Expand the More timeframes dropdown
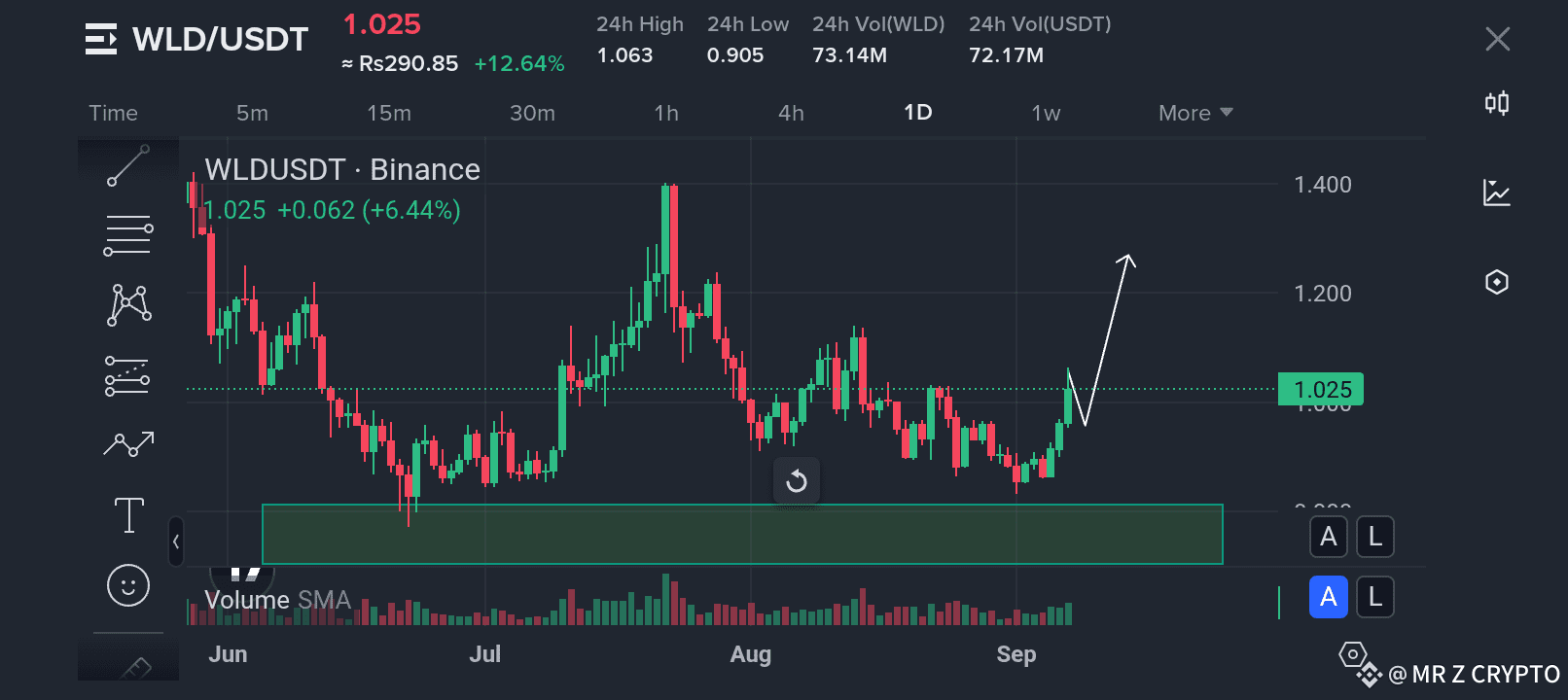This screenshot has height=700, width=1568. point(1195,113)
